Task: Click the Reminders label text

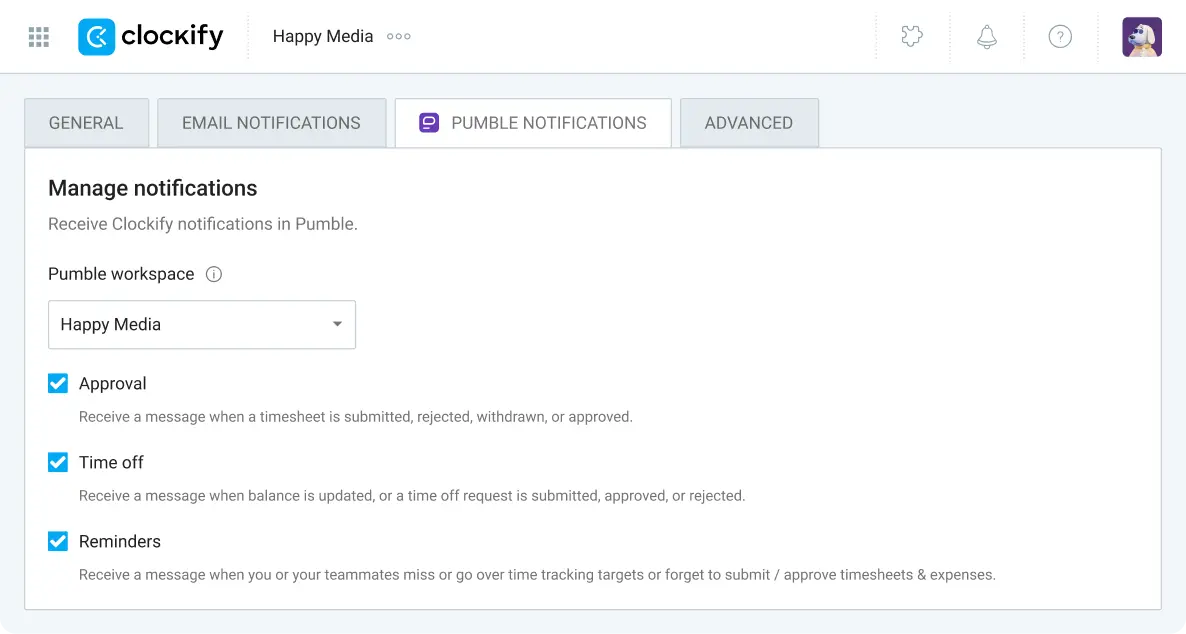Action: [120, 542]
